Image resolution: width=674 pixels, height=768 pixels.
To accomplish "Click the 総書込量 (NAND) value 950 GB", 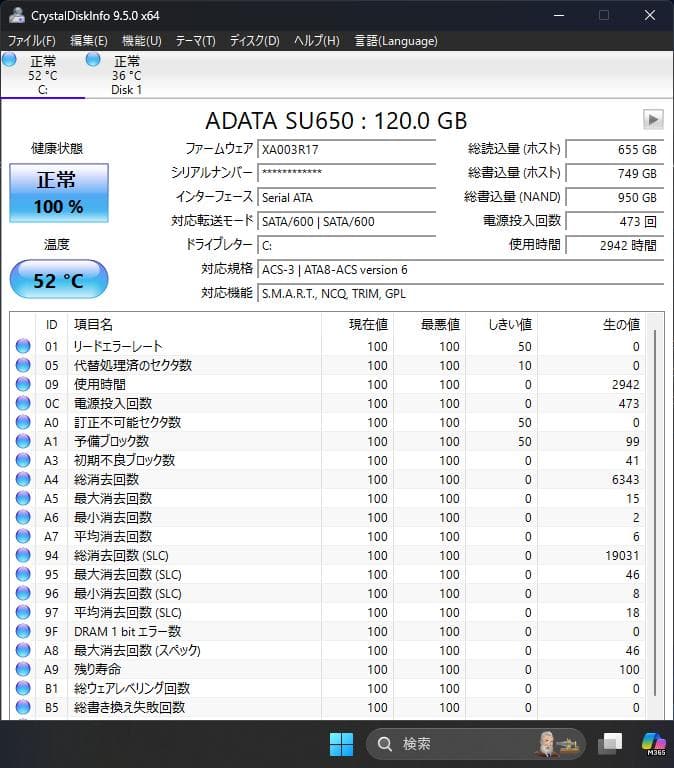I will point(615,197).
